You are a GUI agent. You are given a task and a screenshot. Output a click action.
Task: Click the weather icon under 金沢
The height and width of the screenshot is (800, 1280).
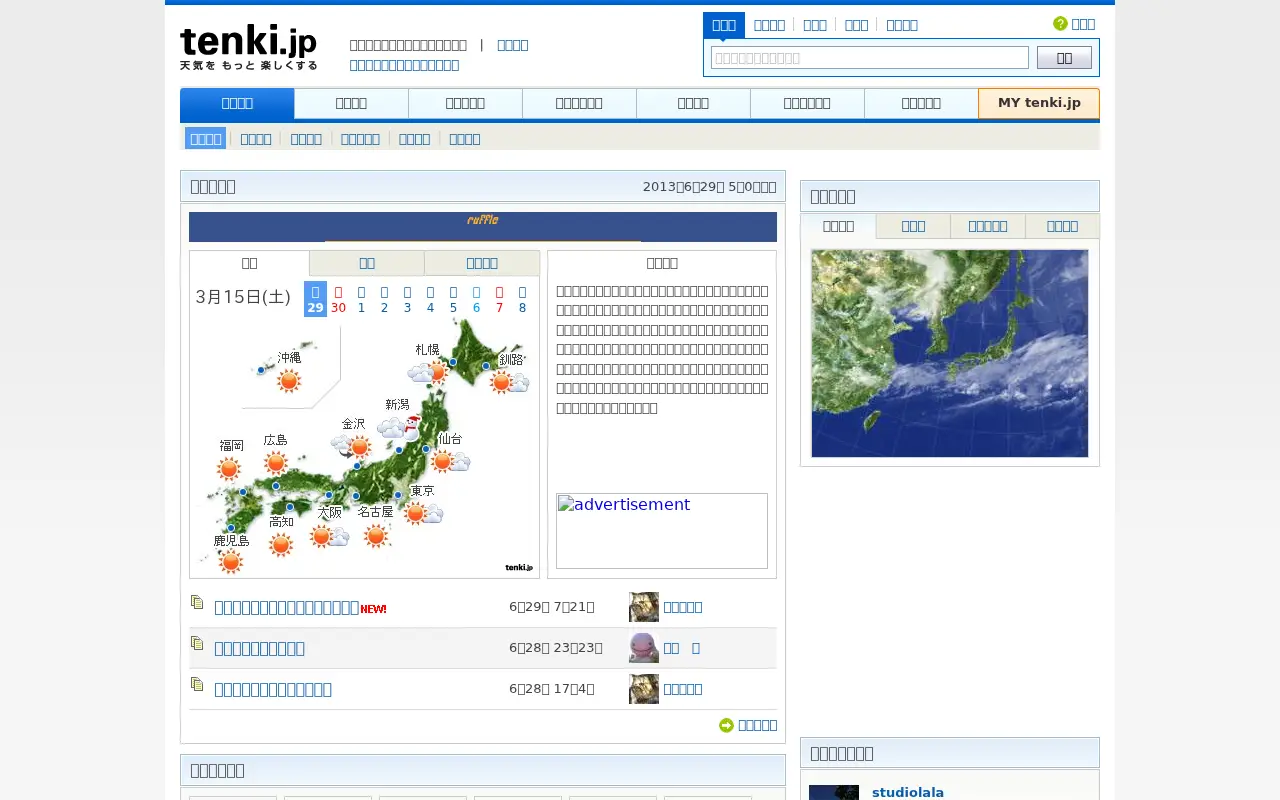pyautogui.click(x=352, y=446)
